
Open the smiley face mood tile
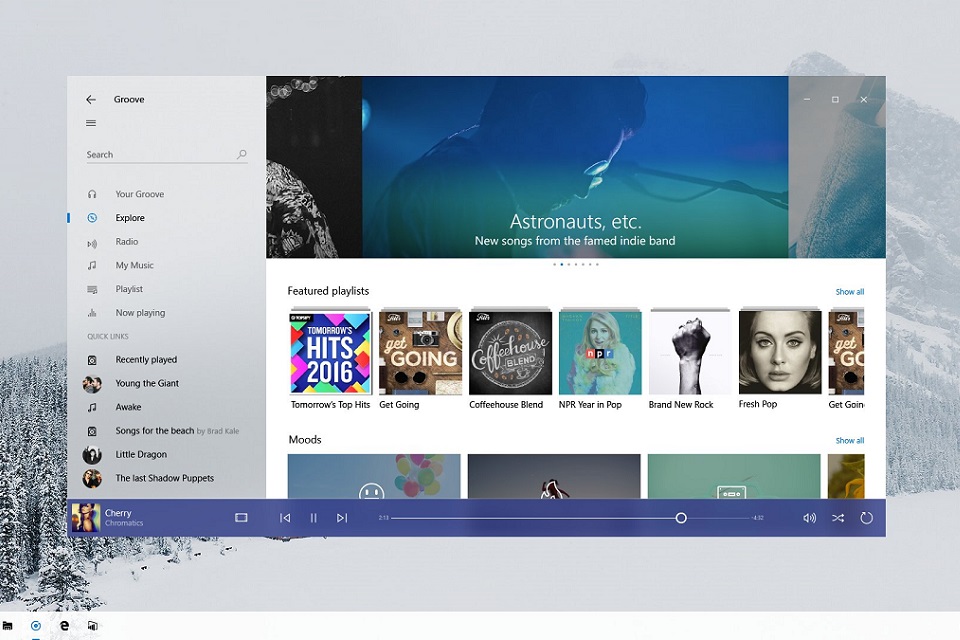click(374, 476)
